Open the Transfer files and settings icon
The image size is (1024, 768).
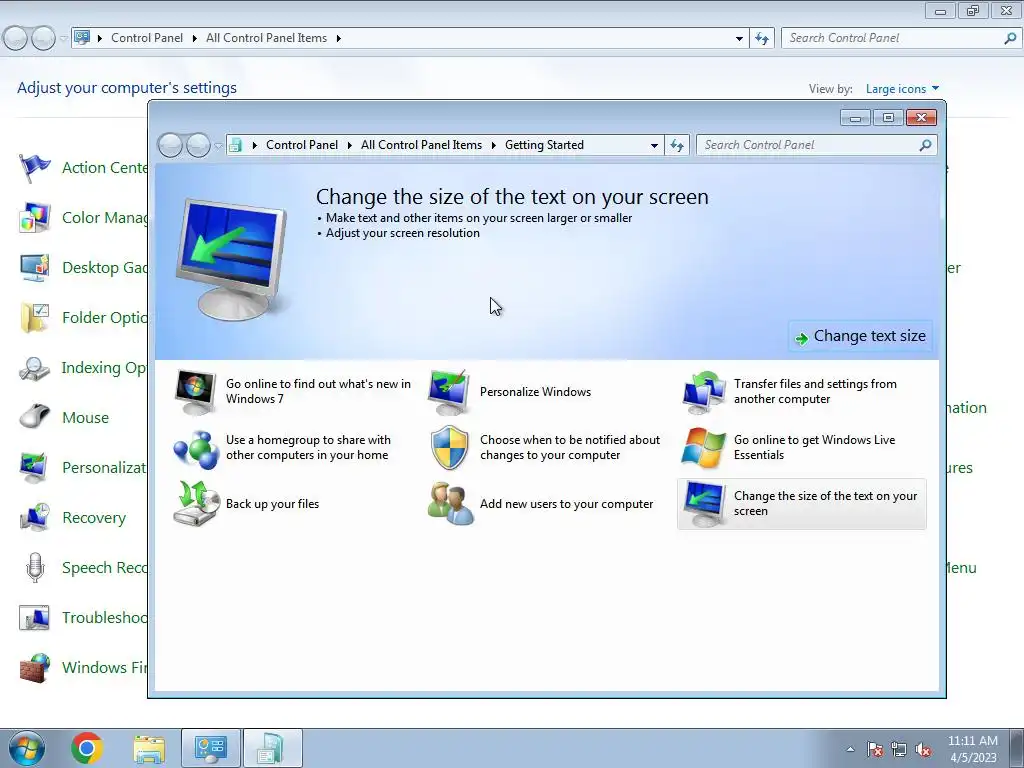point(703,392)
